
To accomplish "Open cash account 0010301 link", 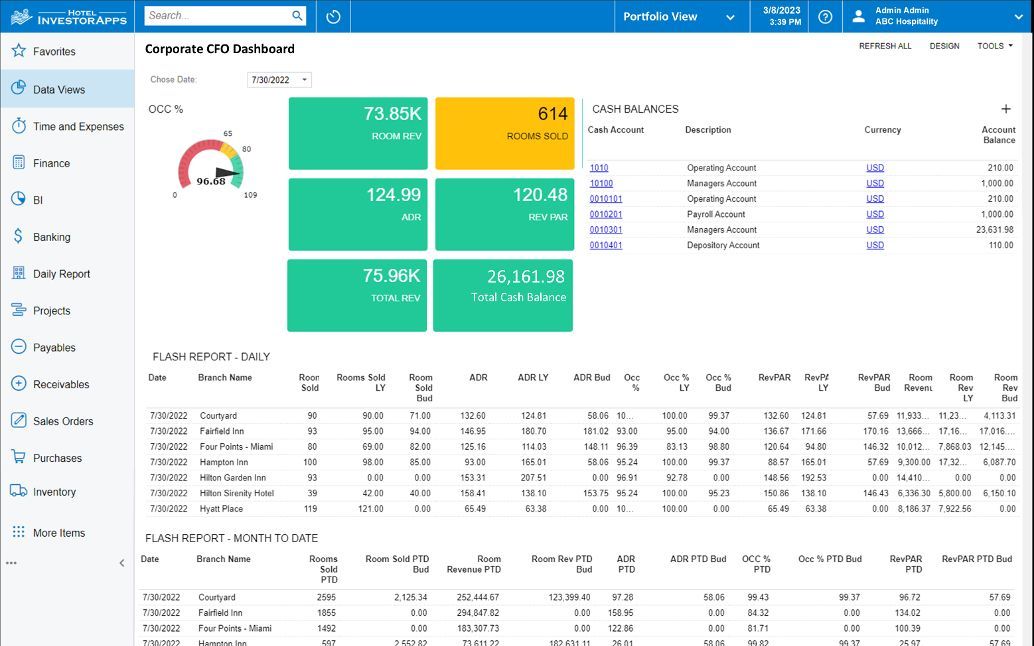I will 605,230.
